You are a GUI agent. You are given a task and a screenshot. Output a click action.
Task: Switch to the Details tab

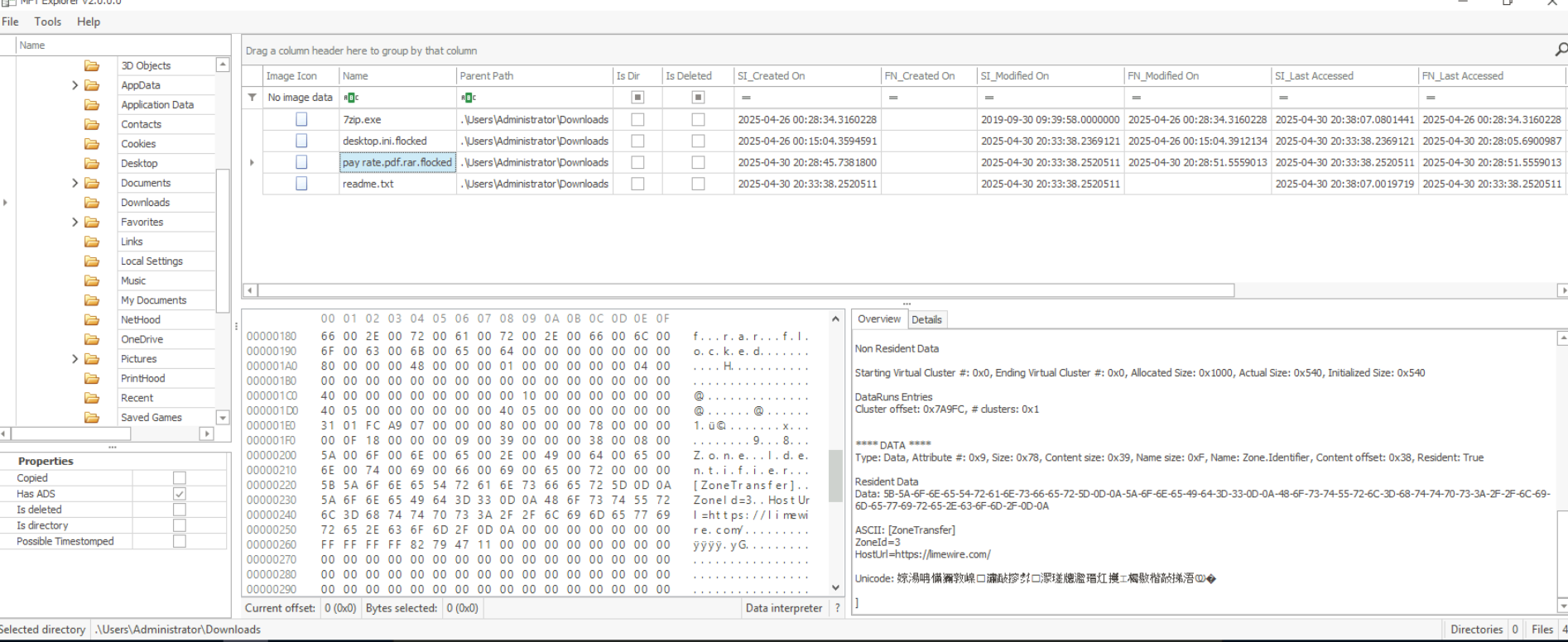click(x=926, y=319)
